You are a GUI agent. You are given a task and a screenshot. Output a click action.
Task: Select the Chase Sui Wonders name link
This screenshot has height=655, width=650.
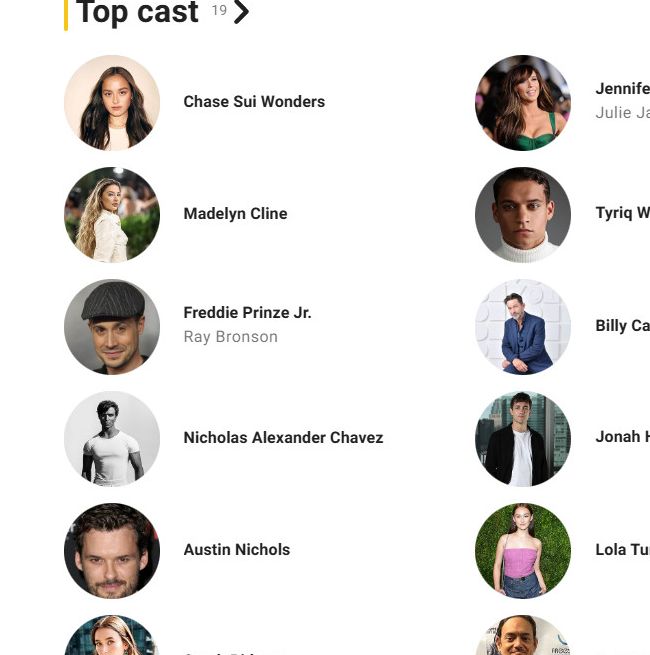tap(254, 102)
